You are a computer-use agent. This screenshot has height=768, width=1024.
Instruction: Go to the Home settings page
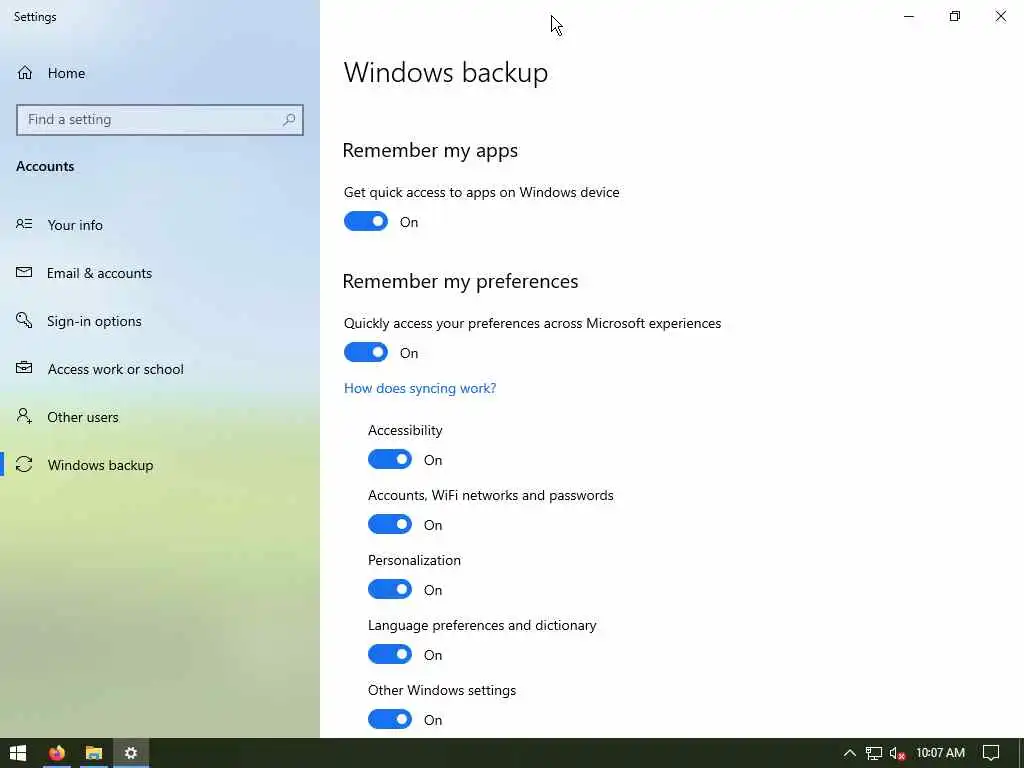pos(159,72)
